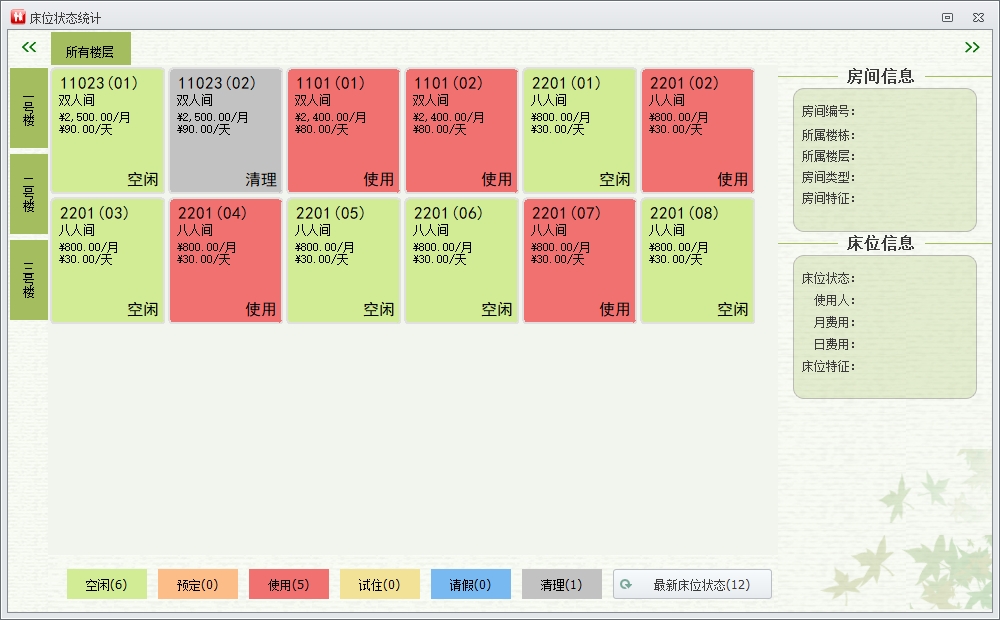Select vacant bed tile 11023(01)
1000x620 pixels.
[107, 130]
